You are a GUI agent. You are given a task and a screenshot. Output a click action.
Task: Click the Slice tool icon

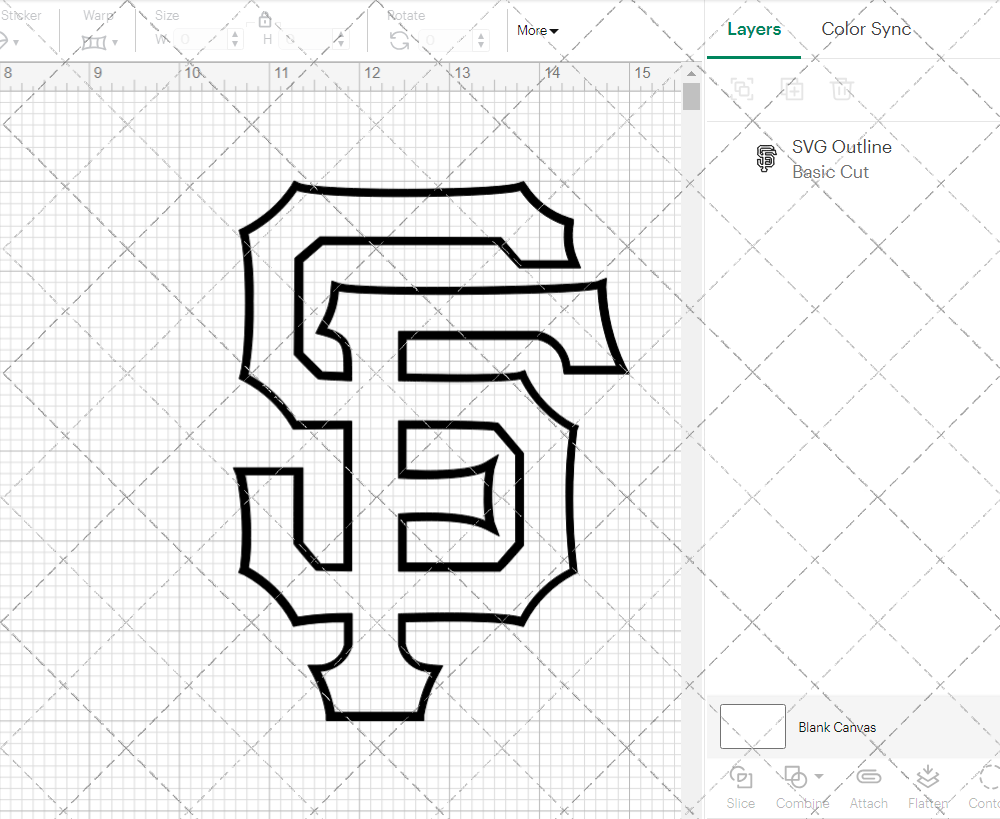click(741, 779)
